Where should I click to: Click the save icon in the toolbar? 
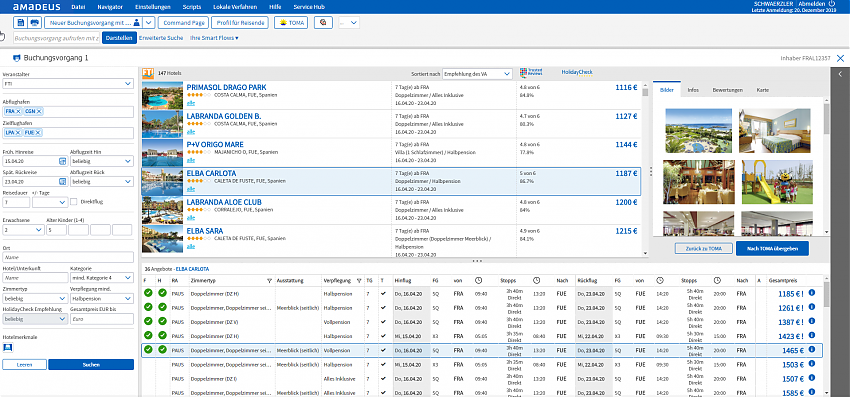21,23
